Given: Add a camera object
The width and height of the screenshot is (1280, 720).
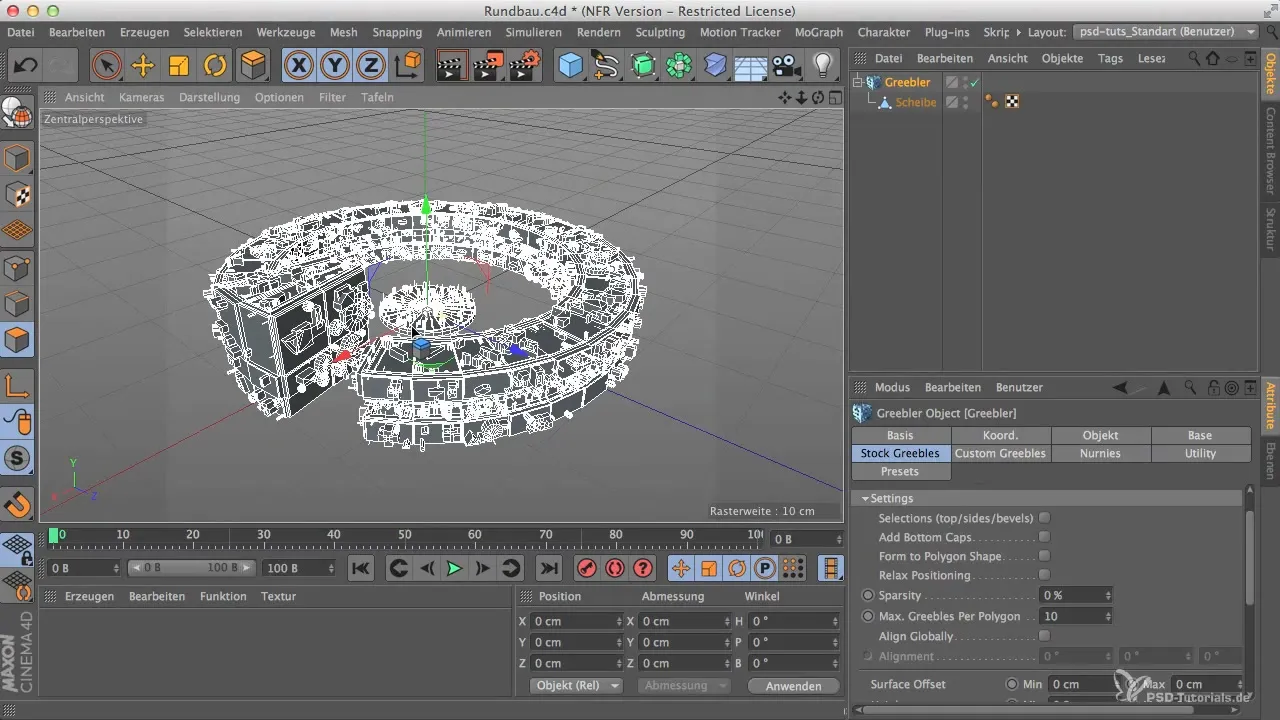Looking at the screenshot, I should coord(787,66).
